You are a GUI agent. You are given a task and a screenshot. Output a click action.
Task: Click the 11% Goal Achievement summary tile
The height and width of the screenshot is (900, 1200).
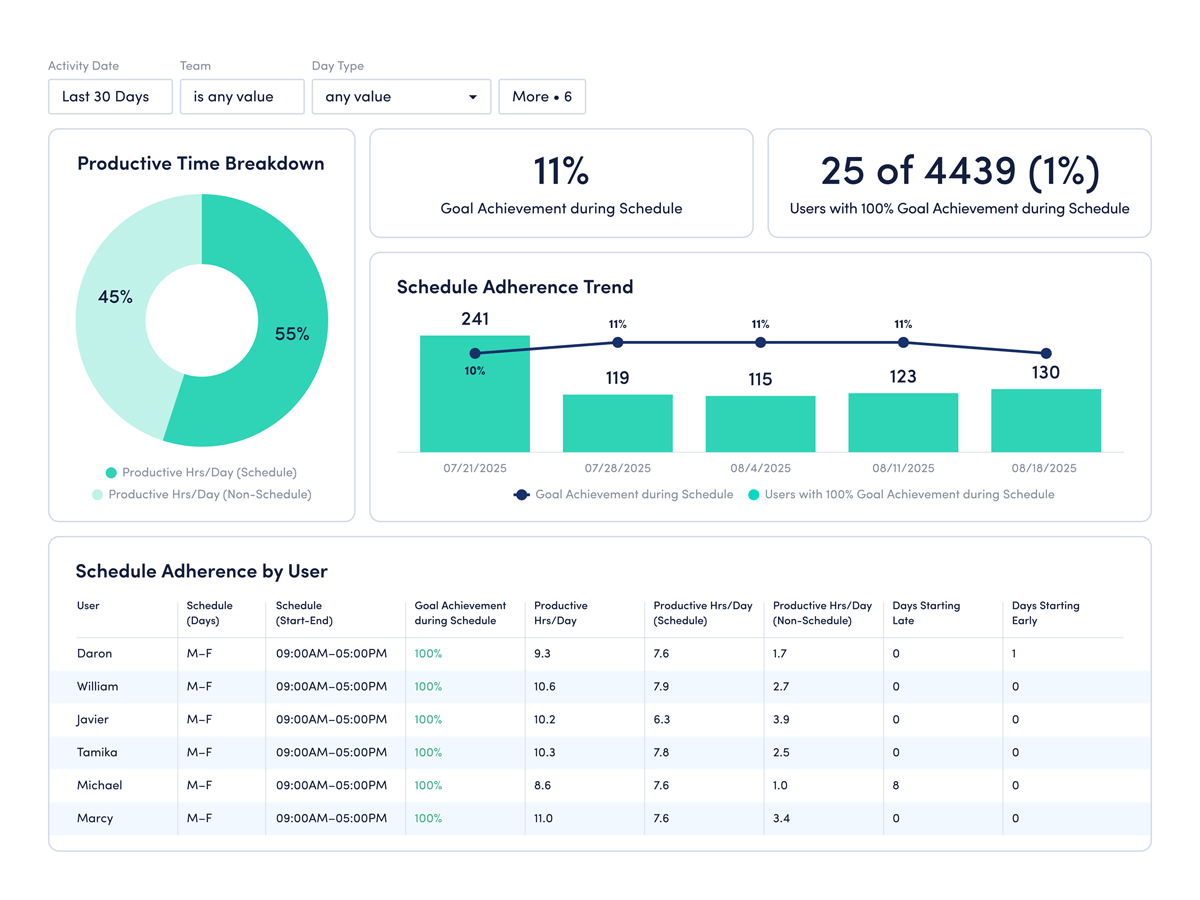click(x=561, y=183)
